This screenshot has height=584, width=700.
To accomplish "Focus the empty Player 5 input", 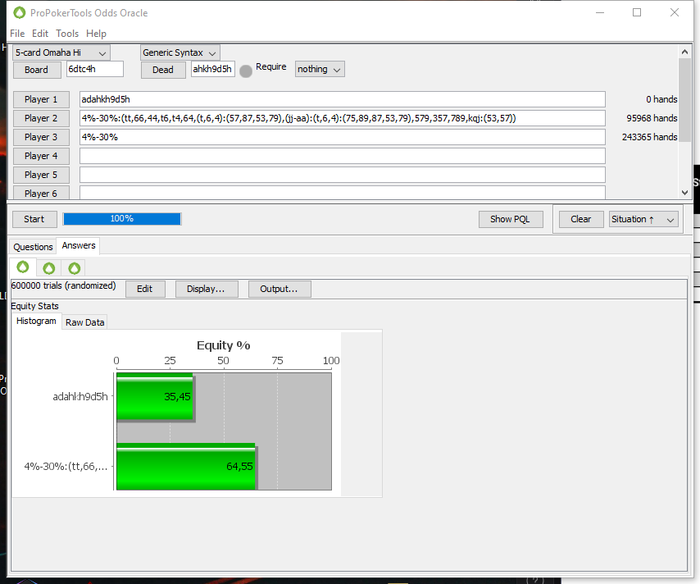I will pyautogui.click(x=342, y=175).
